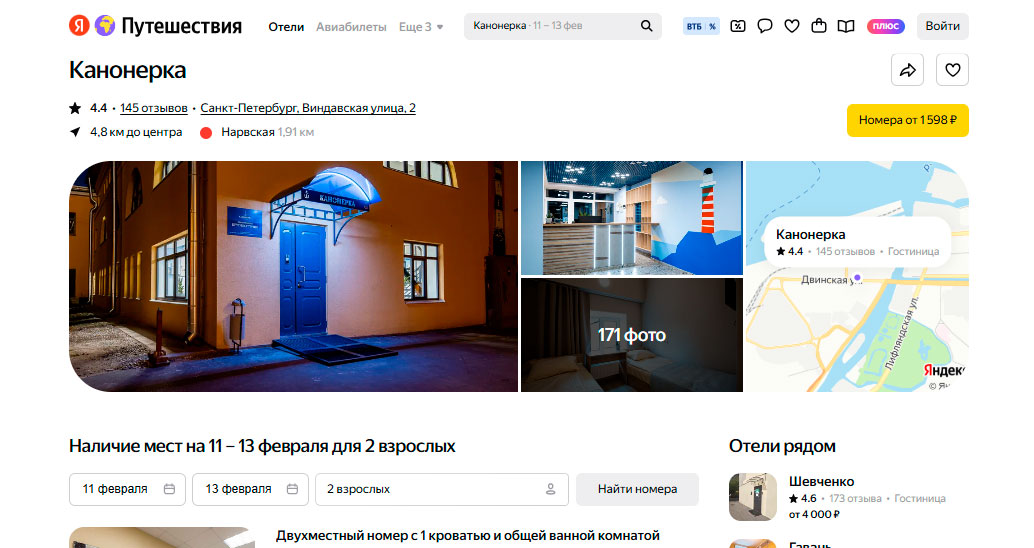Click the Путешествия globe logo icon
This screenshot has width=1034, height=548.
pos(105,26)
